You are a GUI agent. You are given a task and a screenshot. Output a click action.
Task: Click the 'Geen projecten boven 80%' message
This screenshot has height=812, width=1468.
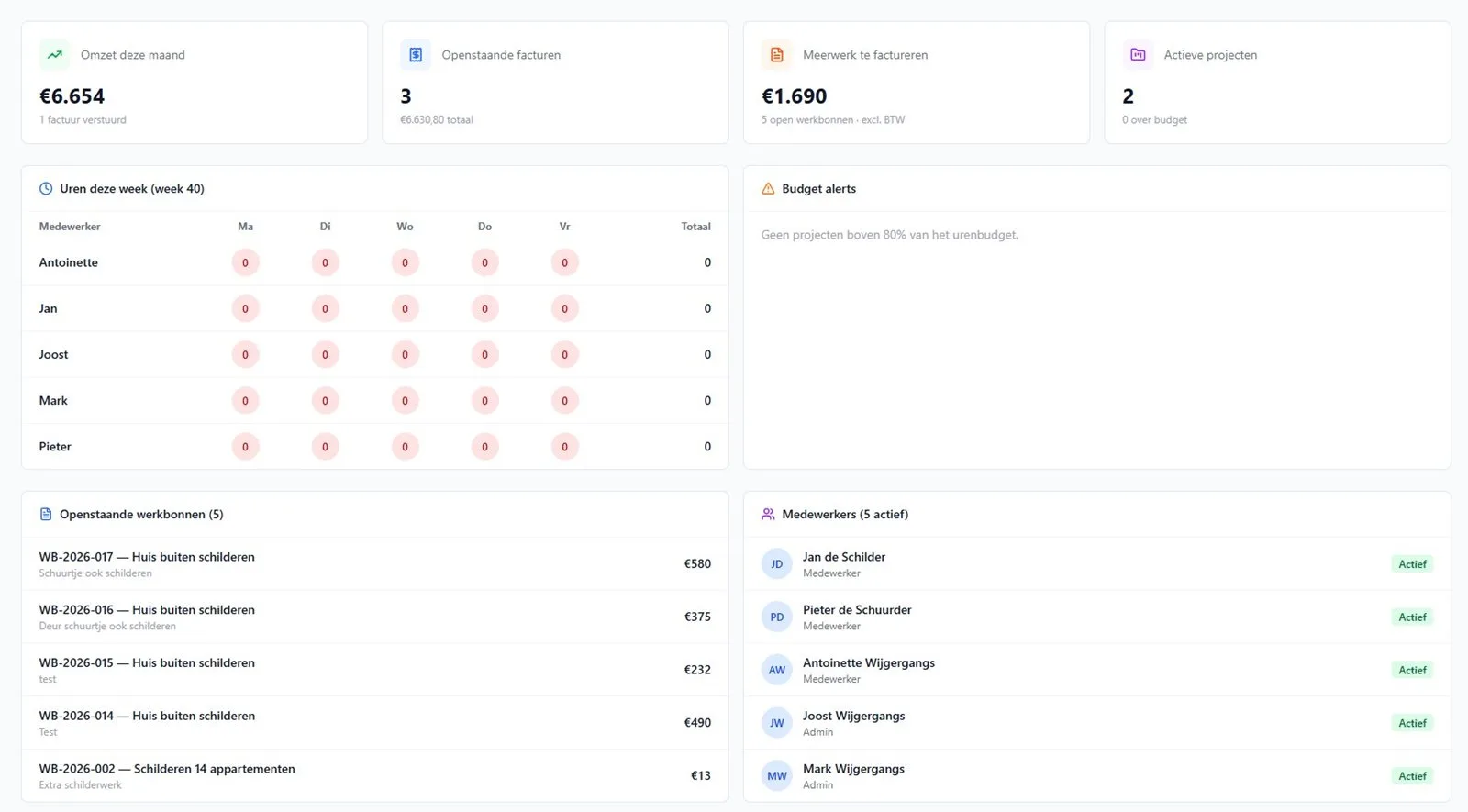[x=889, y=236]
